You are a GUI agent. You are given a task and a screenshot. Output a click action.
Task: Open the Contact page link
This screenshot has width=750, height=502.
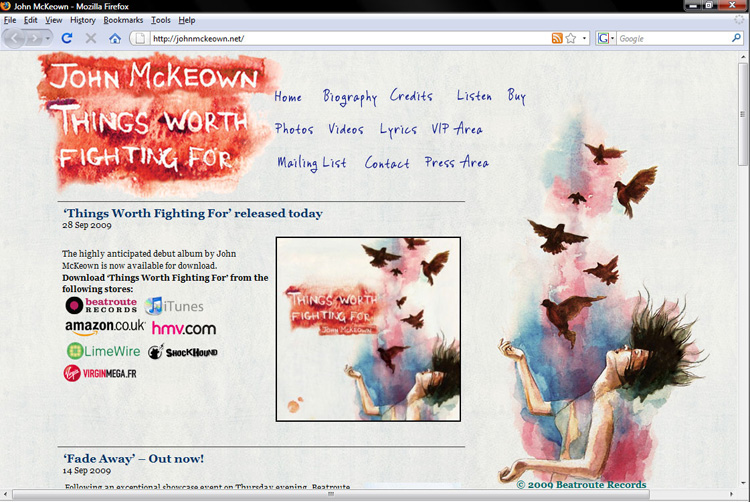click(x=387, y=163)
